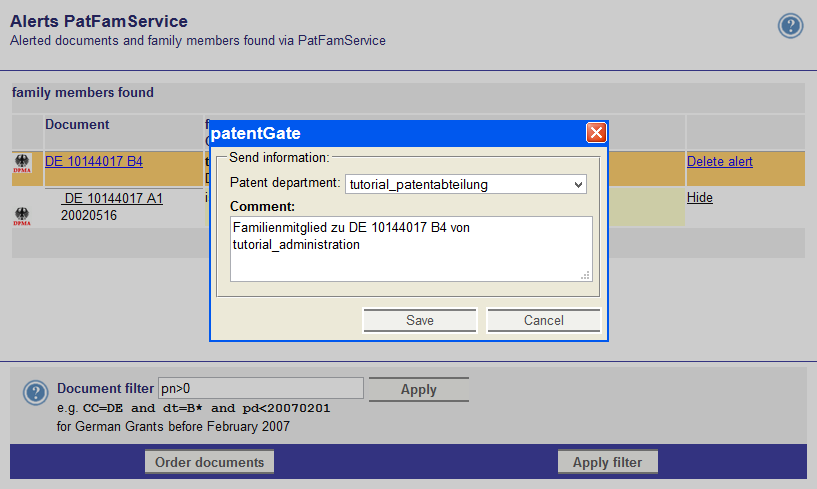Image resolution: width=817 pixels, height=489 pixels.
Task: Cancel the patentGate dialog
Action: (543, 320)
